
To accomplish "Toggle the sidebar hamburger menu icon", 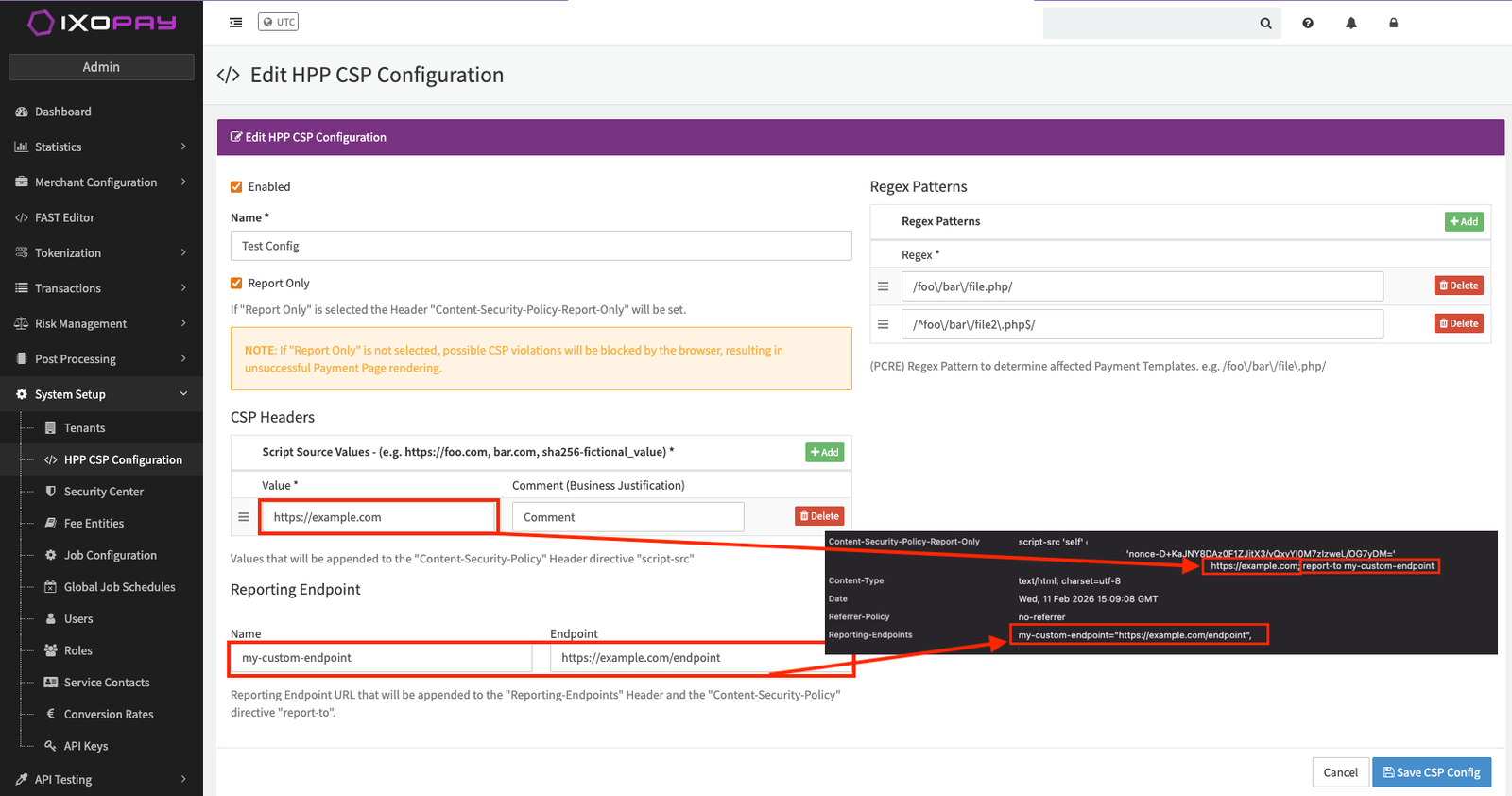I will click(x=236, y=23).
